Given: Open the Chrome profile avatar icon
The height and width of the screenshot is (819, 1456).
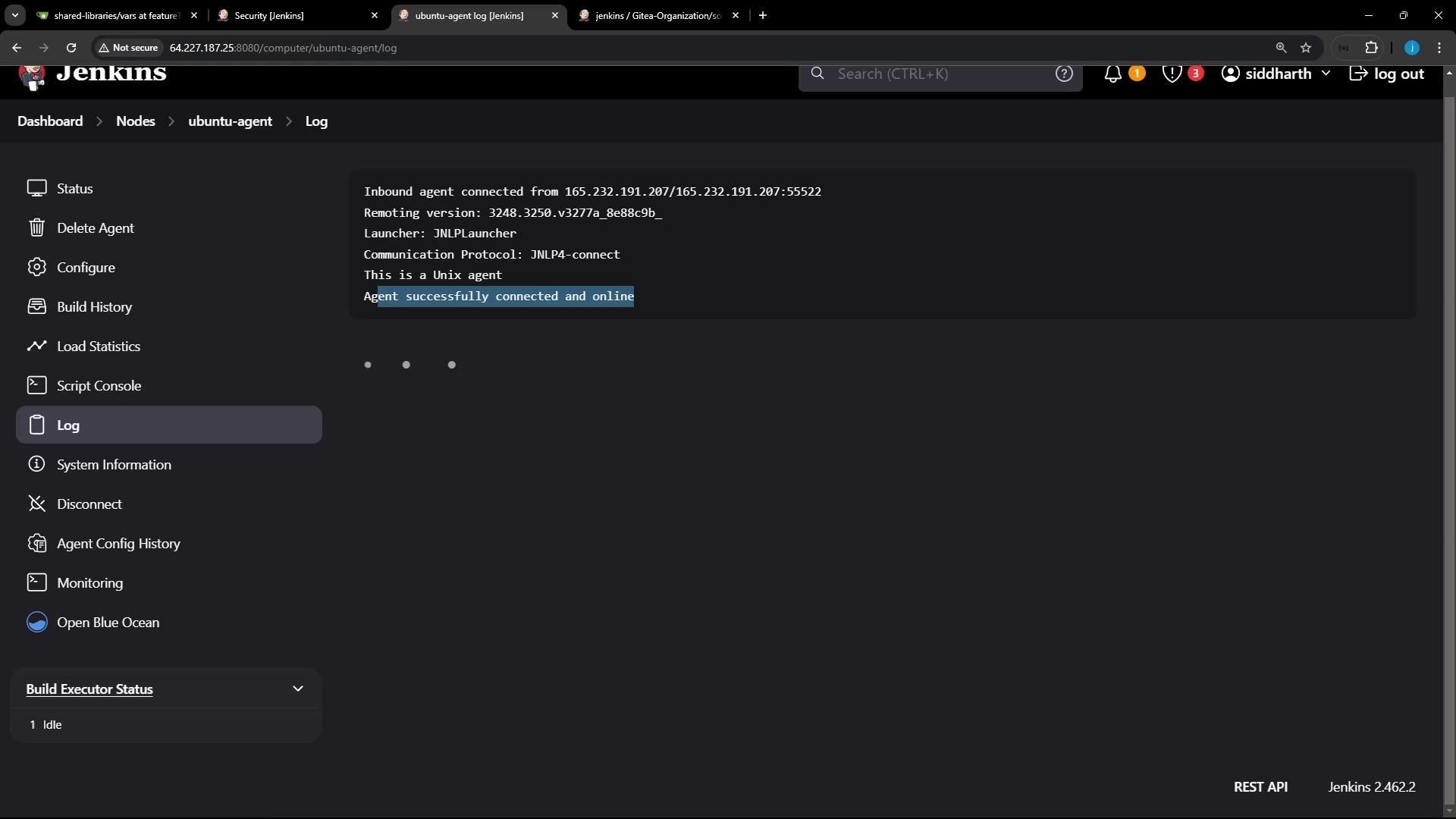Looking at the screenshot, I should tap(1411, 48).
